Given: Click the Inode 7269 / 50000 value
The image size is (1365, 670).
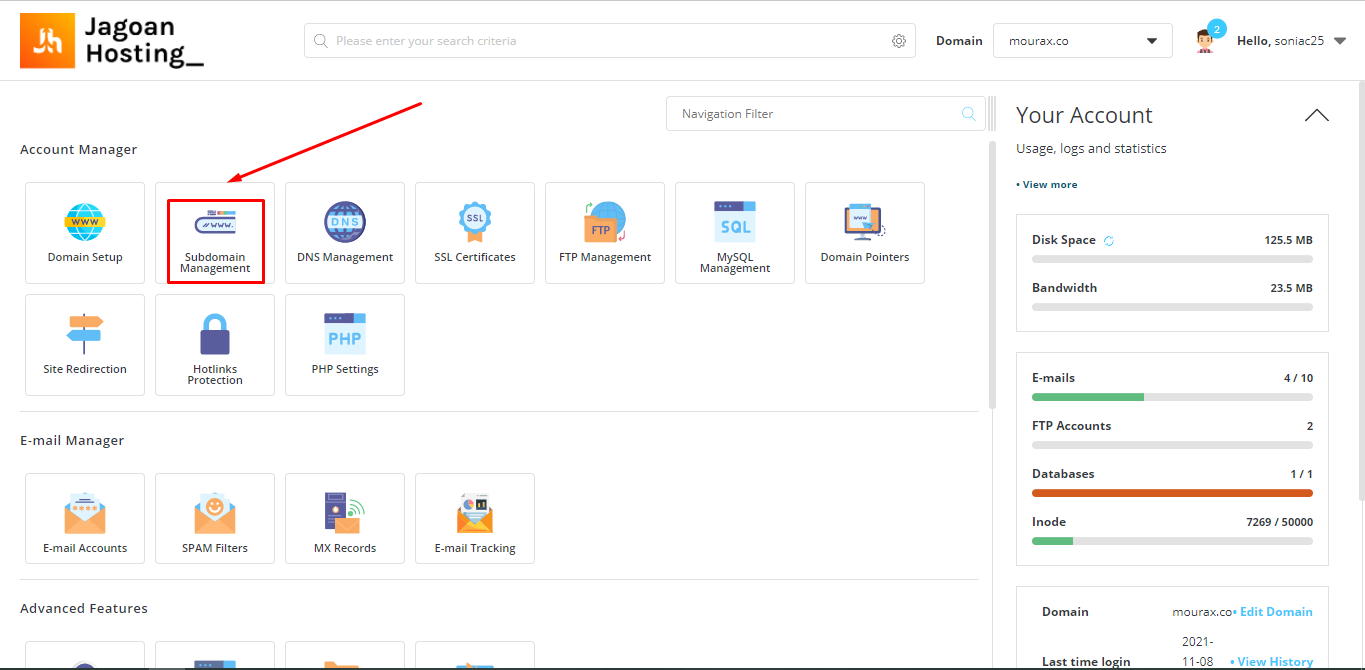Looking at the screenshot, I should 1279,523.
